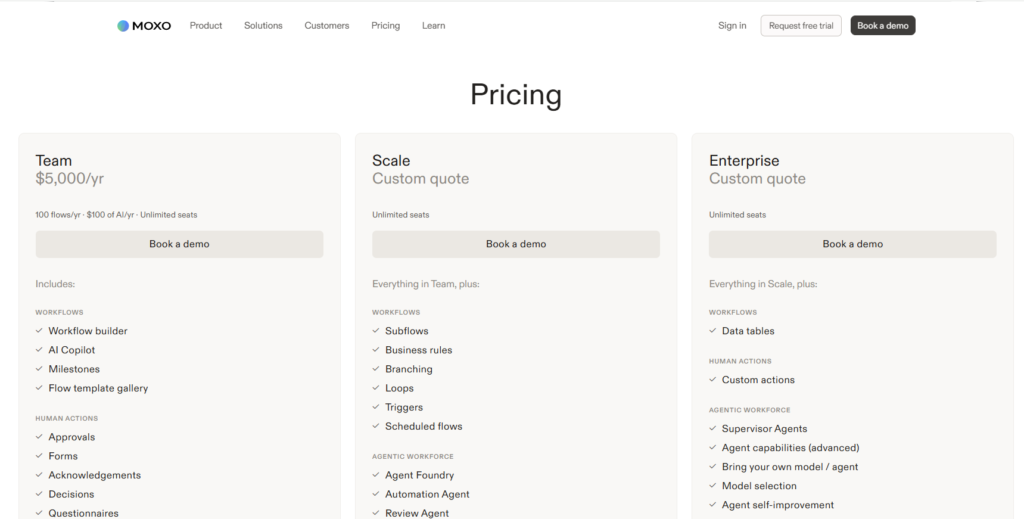The image size is (1024, 519).
Task: Click the Acknowledgements feature
Action: 94,475
